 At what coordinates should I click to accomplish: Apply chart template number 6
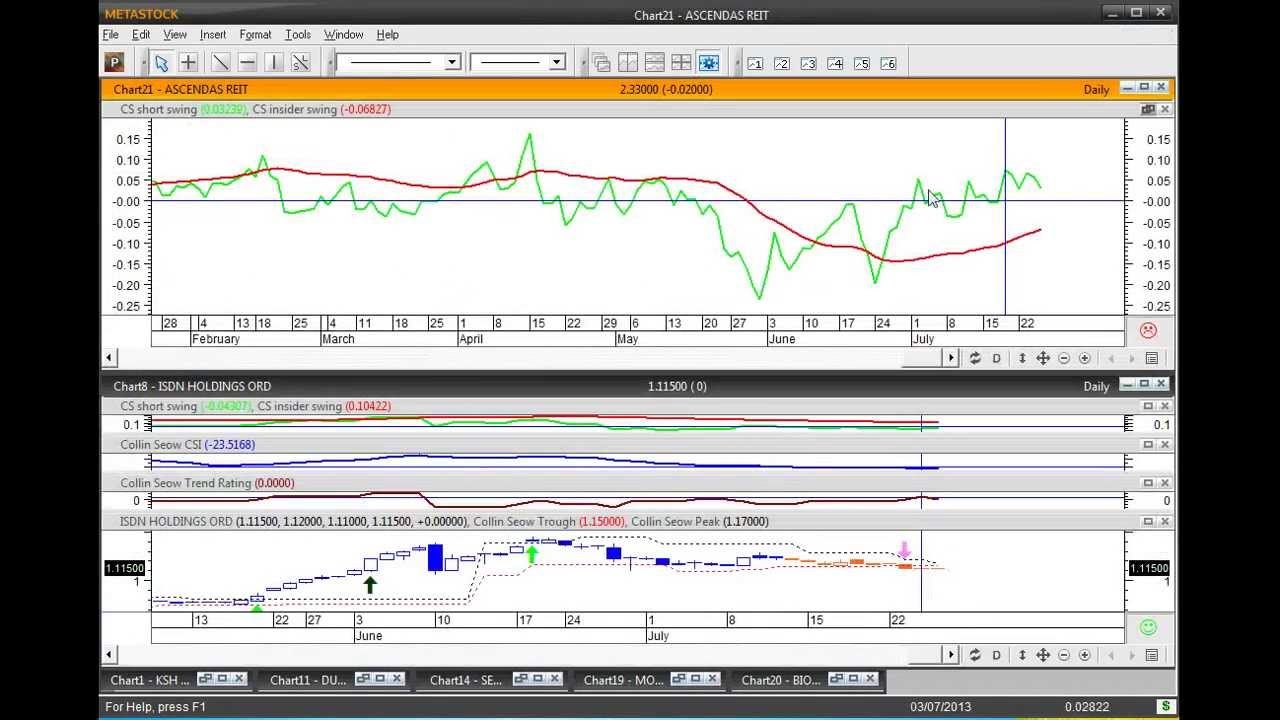pos(888,63)
